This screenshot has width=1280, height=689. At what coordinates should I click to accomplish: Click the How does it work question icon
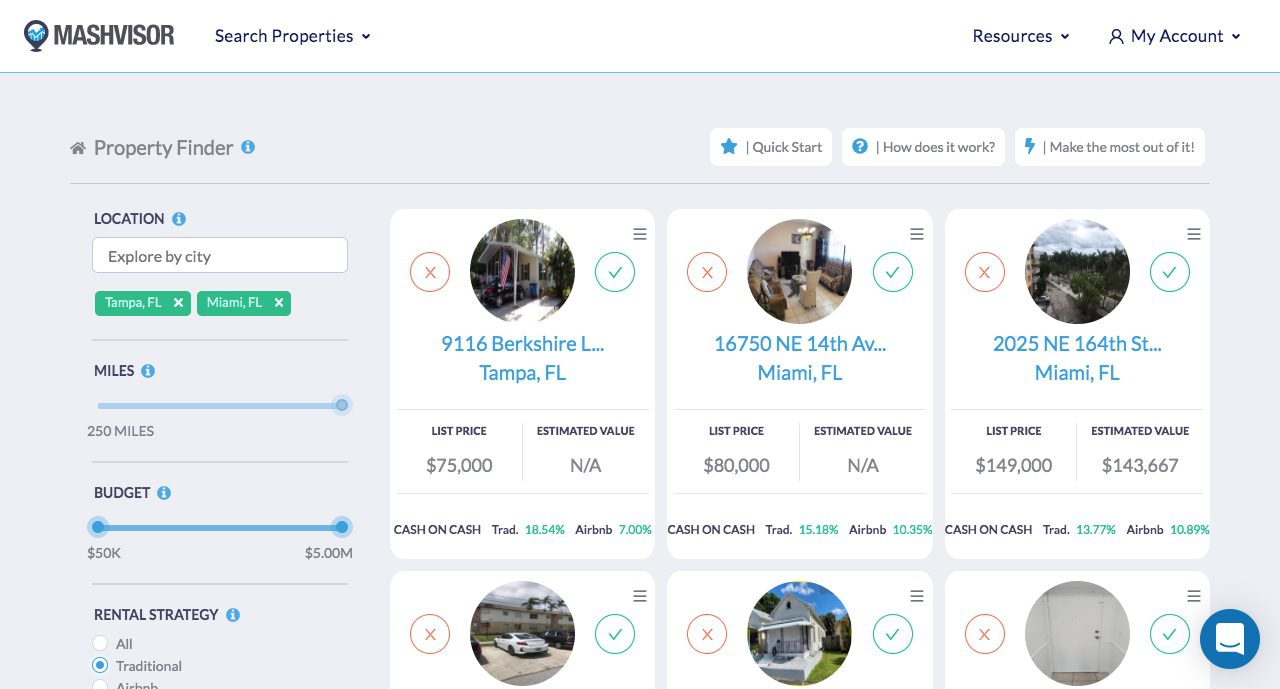point(860,146)
